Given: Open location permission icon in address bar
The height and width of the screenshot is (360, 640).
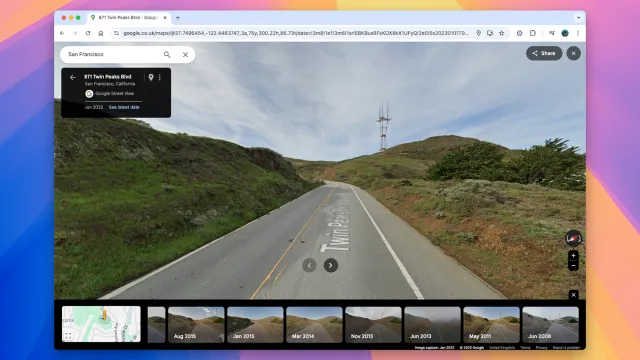Looking at the screenshot, I should pos(478,33).
